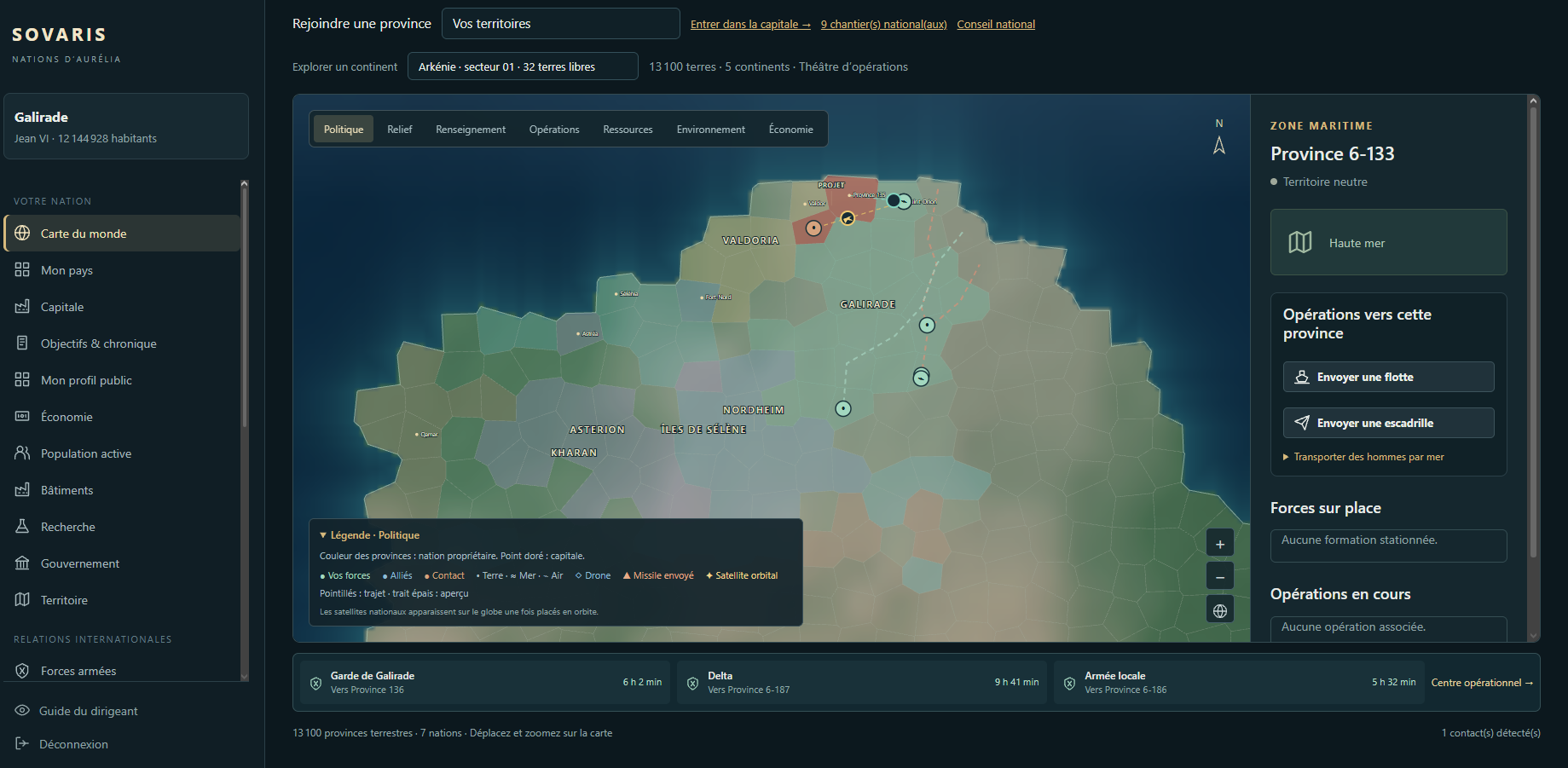The image size is (1568, 768).
Task: Open Centre opérationnel link
Action: pyautogui.click(x=1482, y=683)
